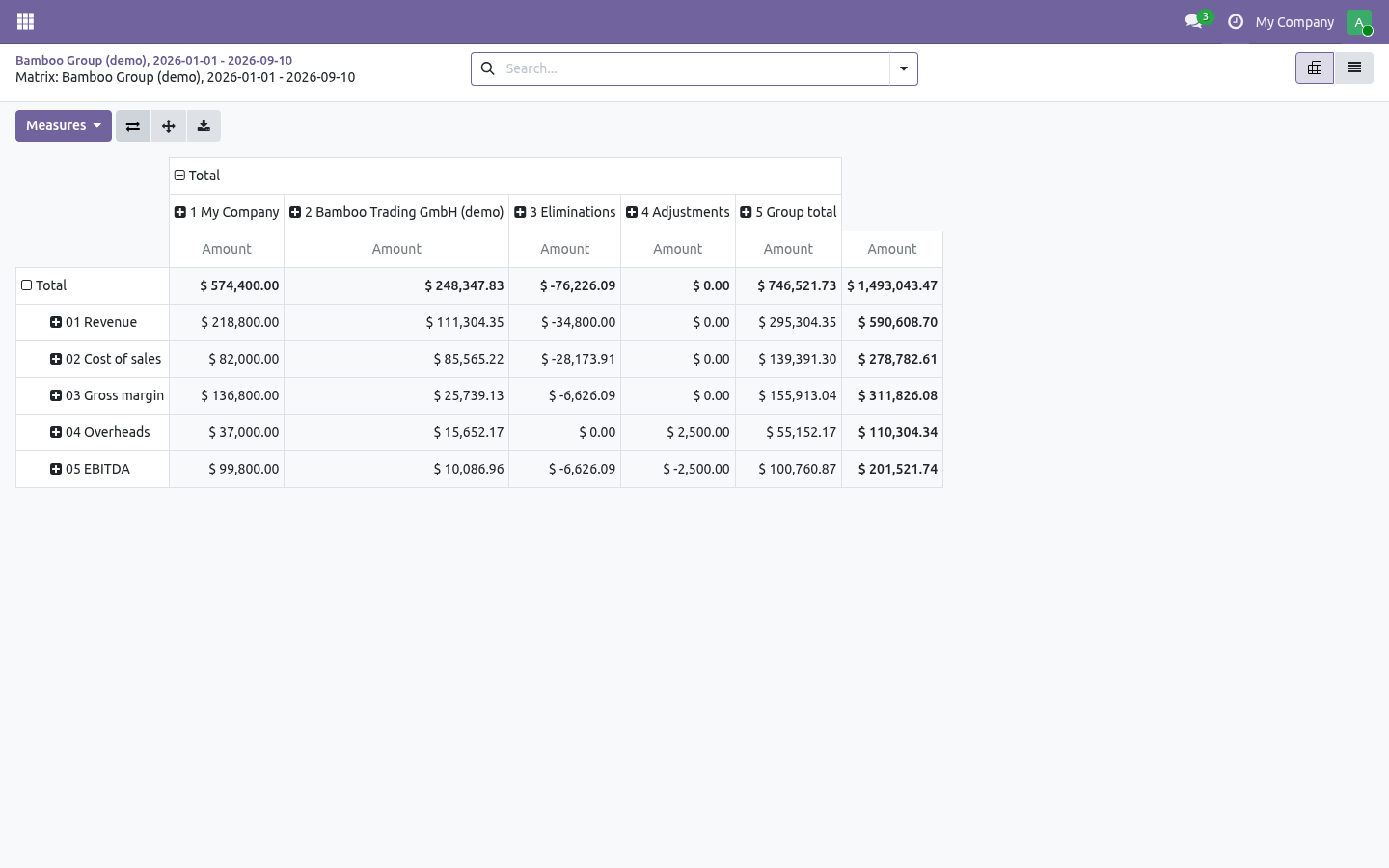
Task: Focus the Search input field
Action: [x=693, y=68]
